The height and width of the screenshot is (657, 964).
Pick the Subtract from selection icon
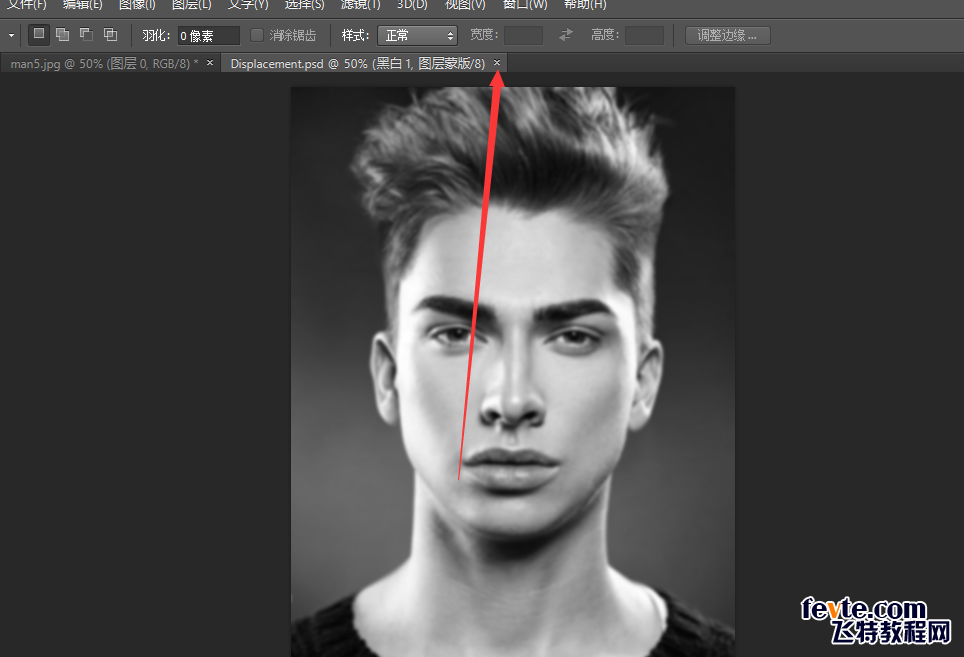[87, 34]
